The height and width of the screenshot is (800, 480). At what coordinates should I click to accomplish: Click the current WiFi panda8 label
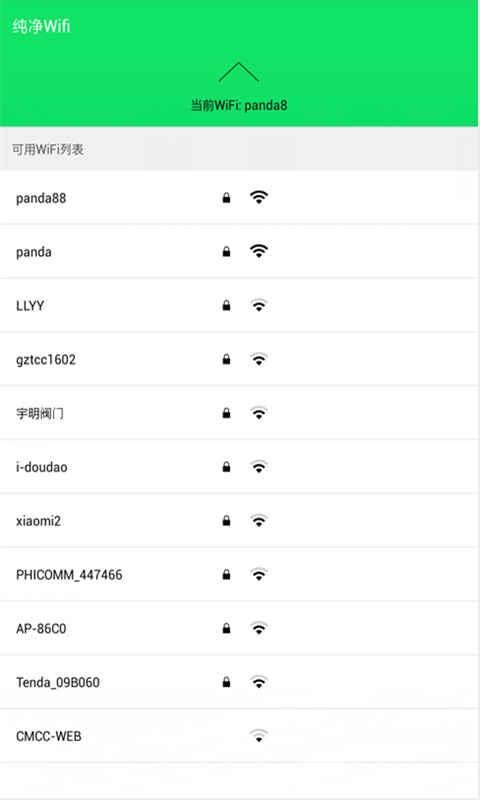239,105
